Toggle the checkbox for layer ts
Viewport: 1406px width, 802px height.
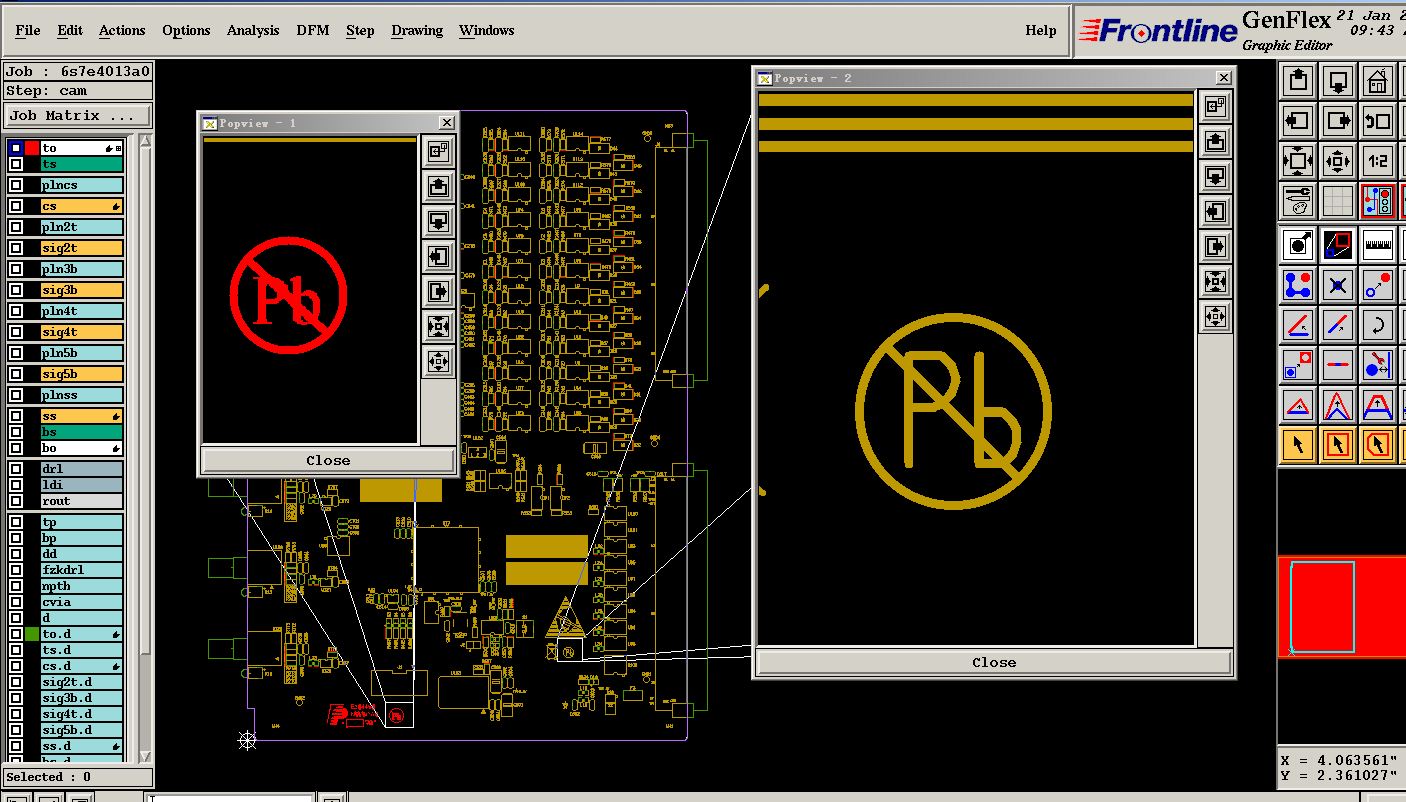(16, 164)
